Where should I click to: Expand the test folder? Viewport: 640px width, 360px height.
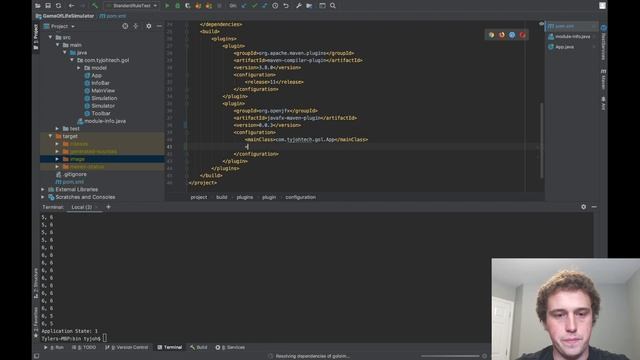pos(58,129)
